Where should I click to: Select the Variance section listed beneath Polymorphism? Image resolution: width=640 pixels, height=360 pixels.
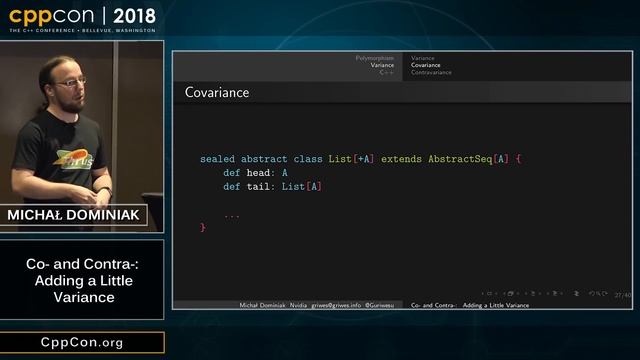click(x=382, y=65)
